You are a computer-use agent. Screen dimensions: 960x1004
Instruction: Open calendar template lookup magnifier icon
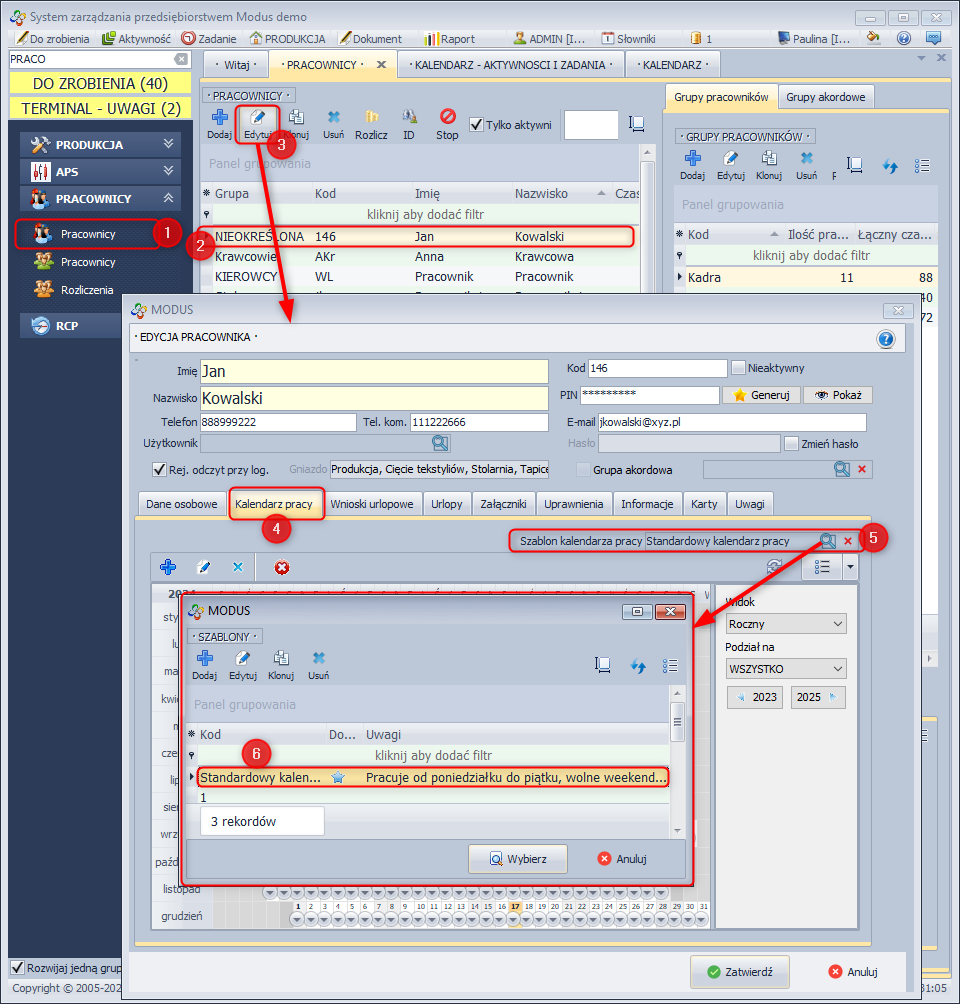(x=827, y=541)
